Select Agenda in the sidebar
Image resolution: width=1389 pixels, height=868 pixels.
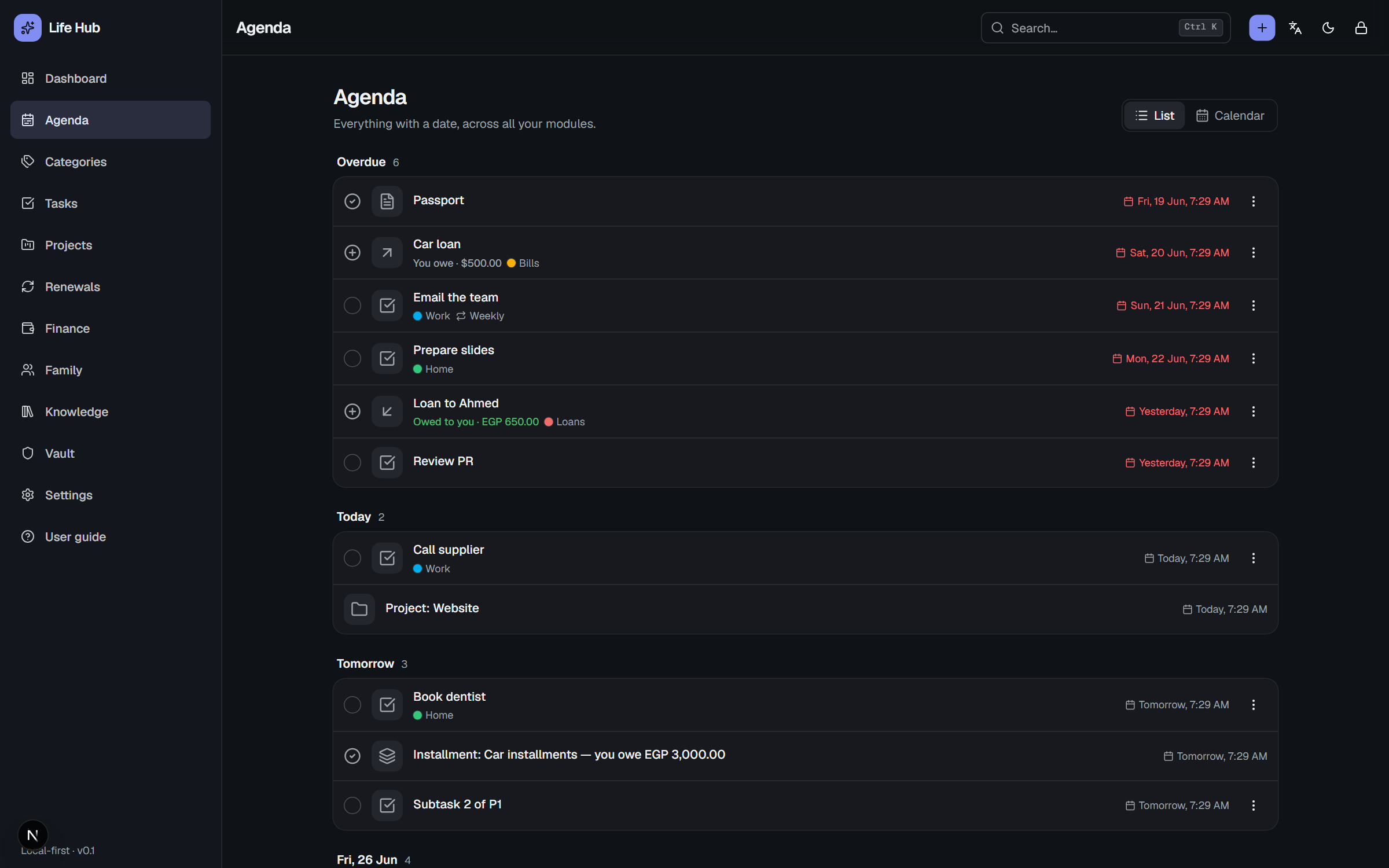[x=111, y=120]
